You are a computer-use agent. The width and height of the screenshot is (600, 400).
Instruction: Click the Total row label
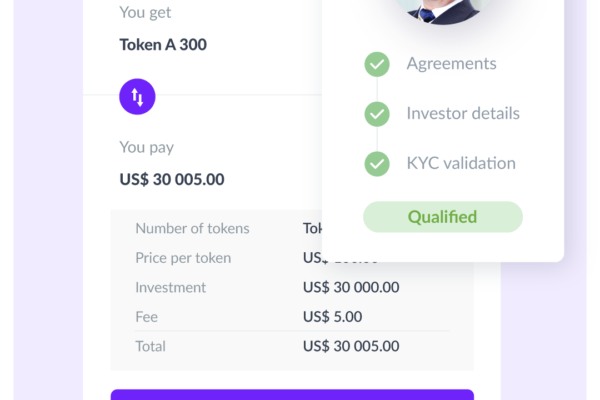pos(150,346)
